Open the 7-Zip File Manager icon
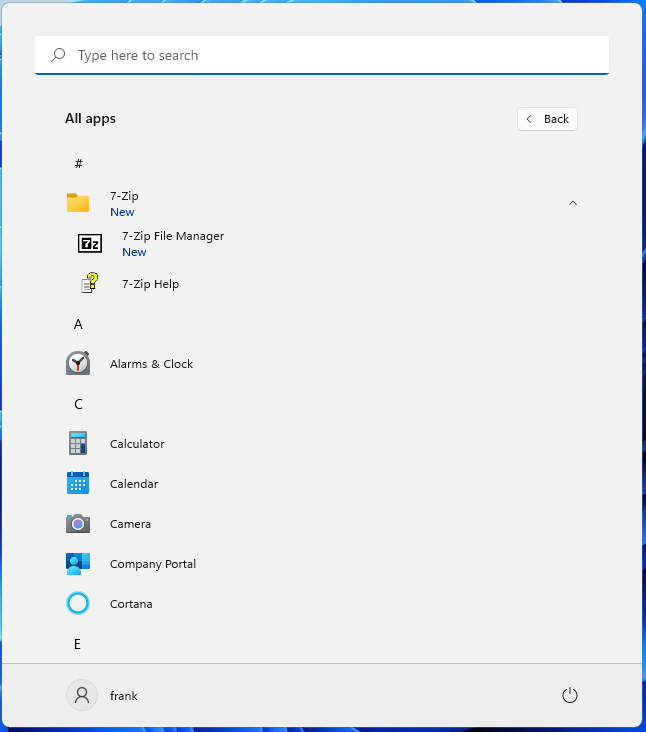646x732 pixels. (90, 244)
